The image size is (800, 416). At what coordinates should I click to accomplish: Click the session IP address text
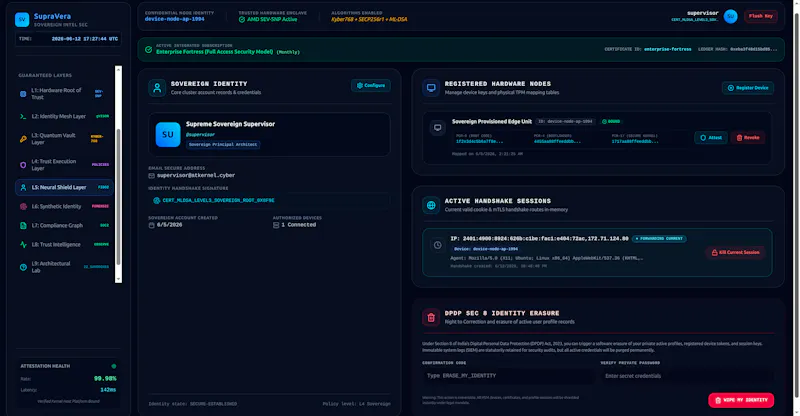pyautogui.click(x=539, y=238)
